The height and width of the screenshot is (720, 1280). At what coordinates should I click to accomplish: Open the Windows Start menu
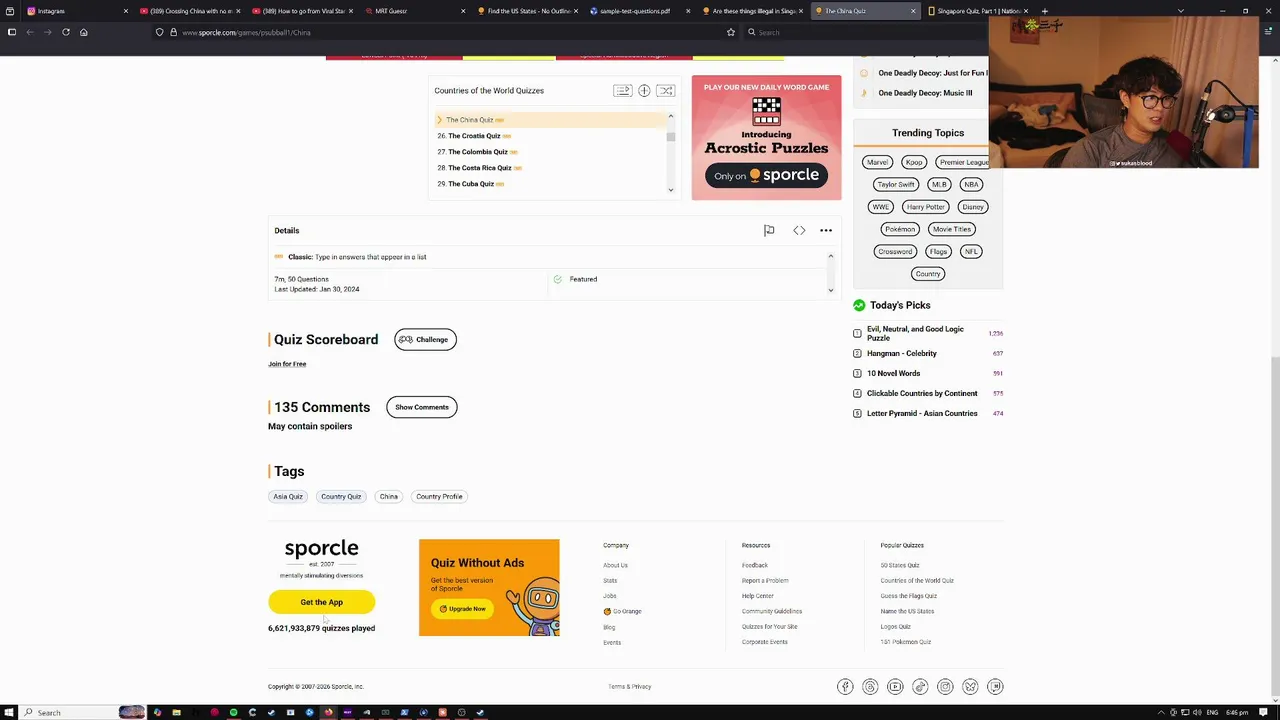tap(11, 713)
